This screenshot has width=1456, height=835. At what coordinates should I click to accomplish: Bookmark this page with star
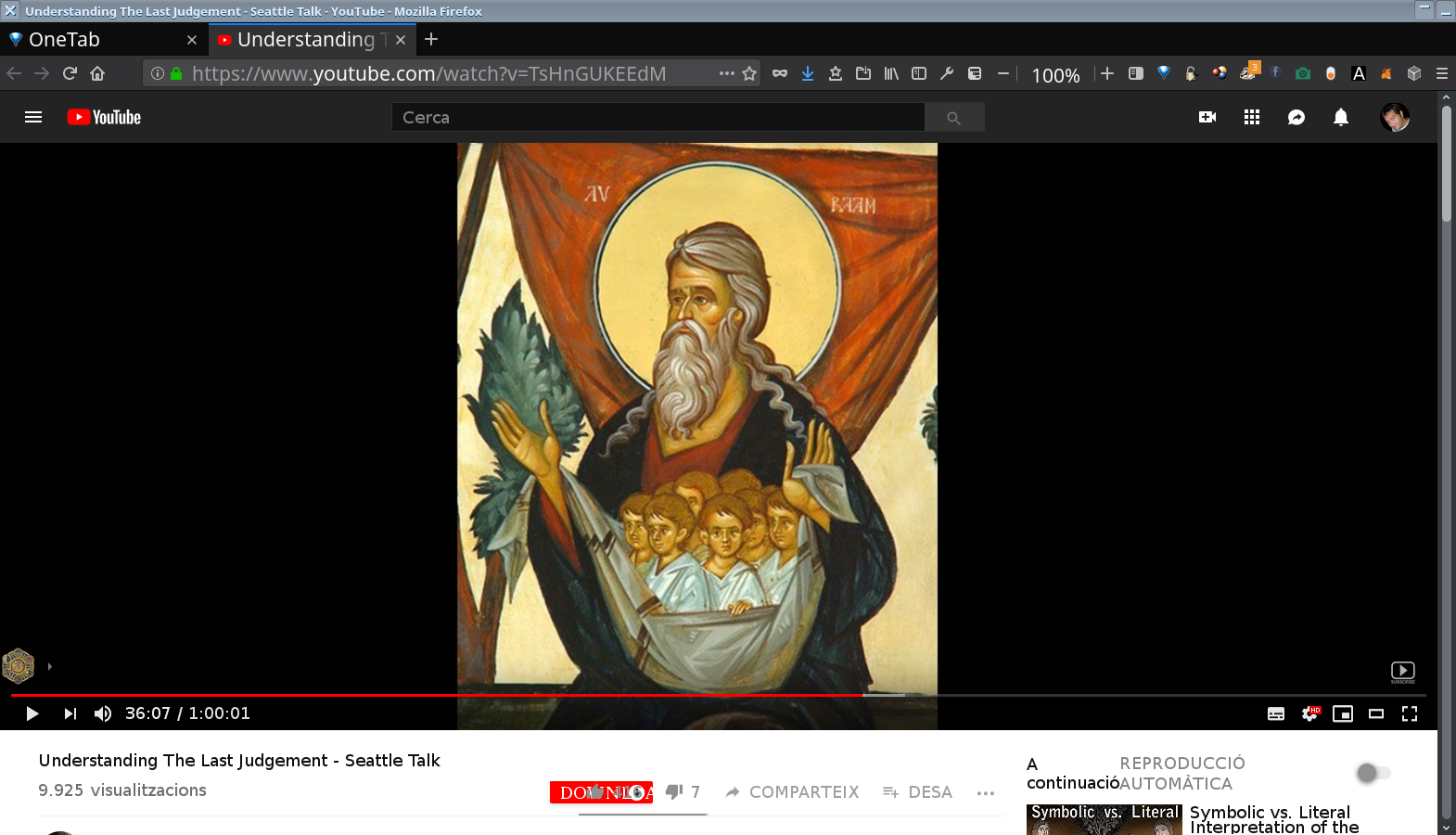point(749,73)
